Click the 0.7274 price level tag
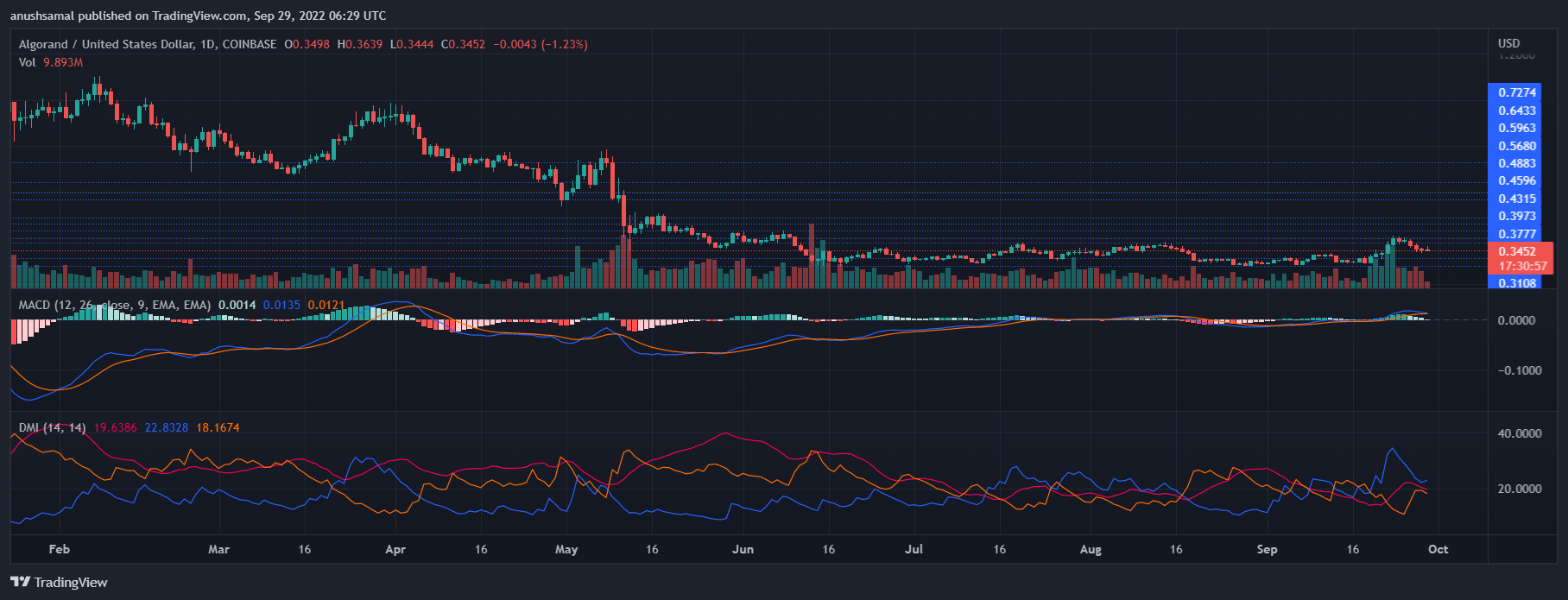Image resolution: width=1568 pixels, height=600 pixels. [1517, 92]
